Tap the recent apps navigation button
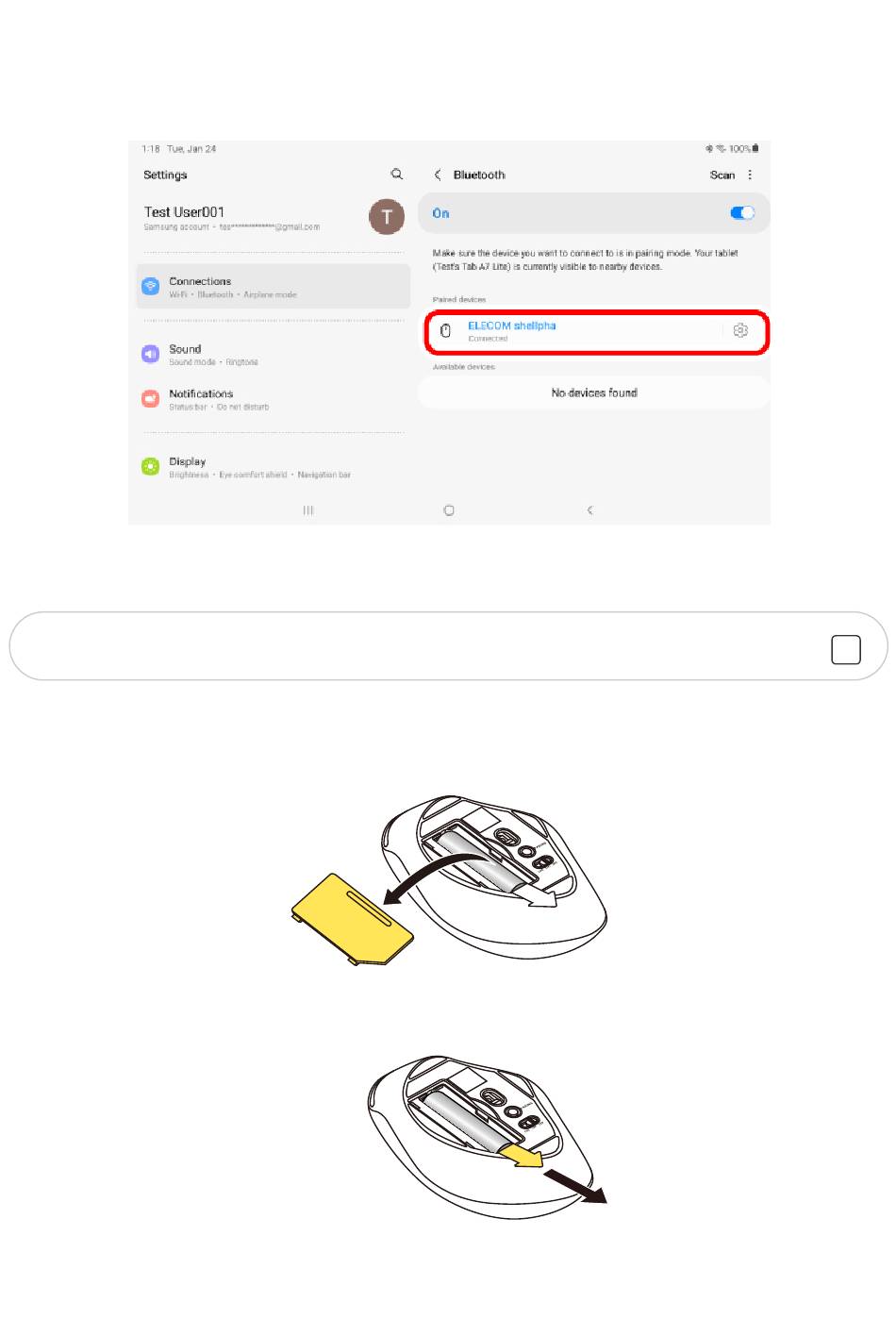Image resolution: width=896 pixels, height=1319 pixels. pos(308,510)
